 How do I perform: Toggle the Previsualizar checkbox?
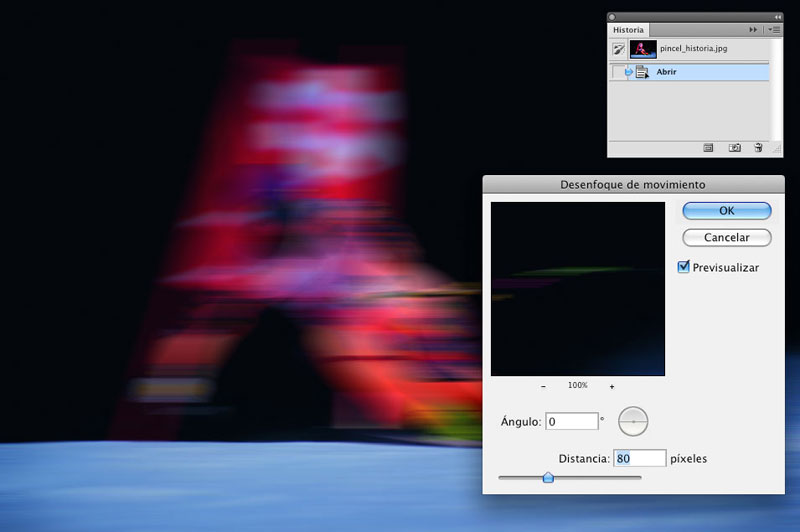683,267
